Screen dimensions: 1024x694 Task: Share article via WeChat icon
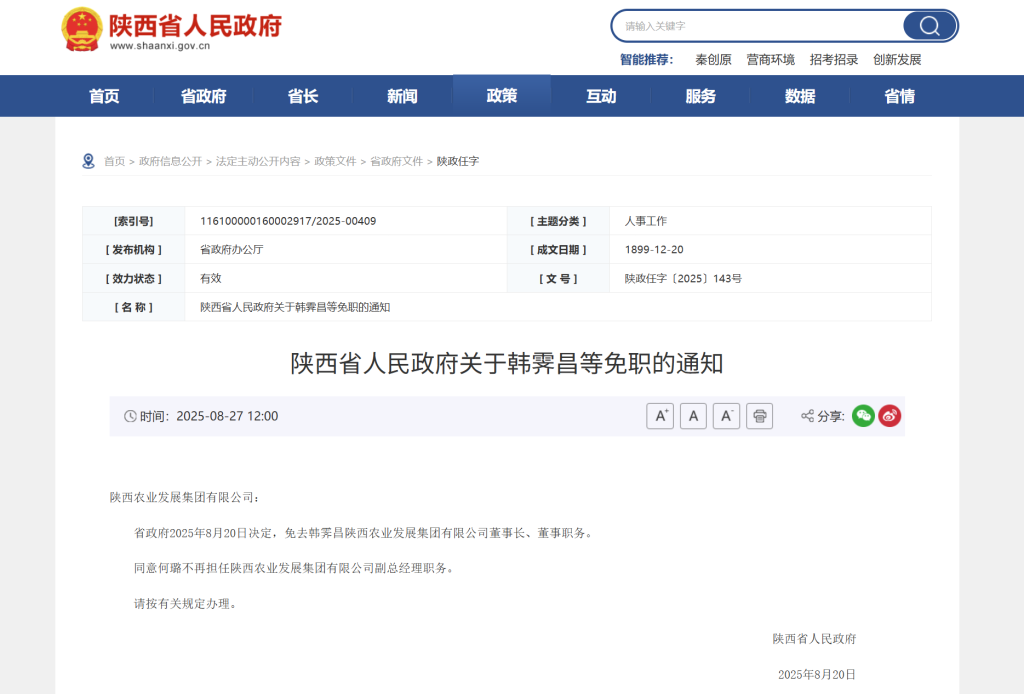coord(863,416)
